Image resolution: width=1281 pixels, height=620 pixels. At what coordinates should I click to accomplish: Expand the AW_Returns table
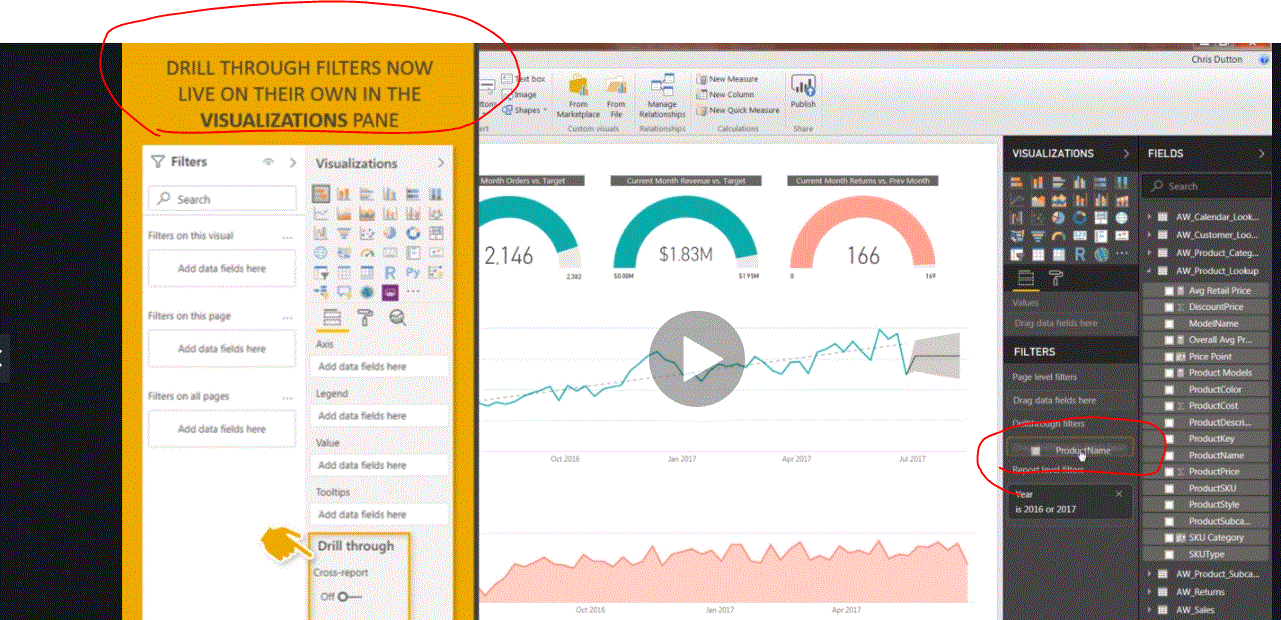(x=1149, y=592)
